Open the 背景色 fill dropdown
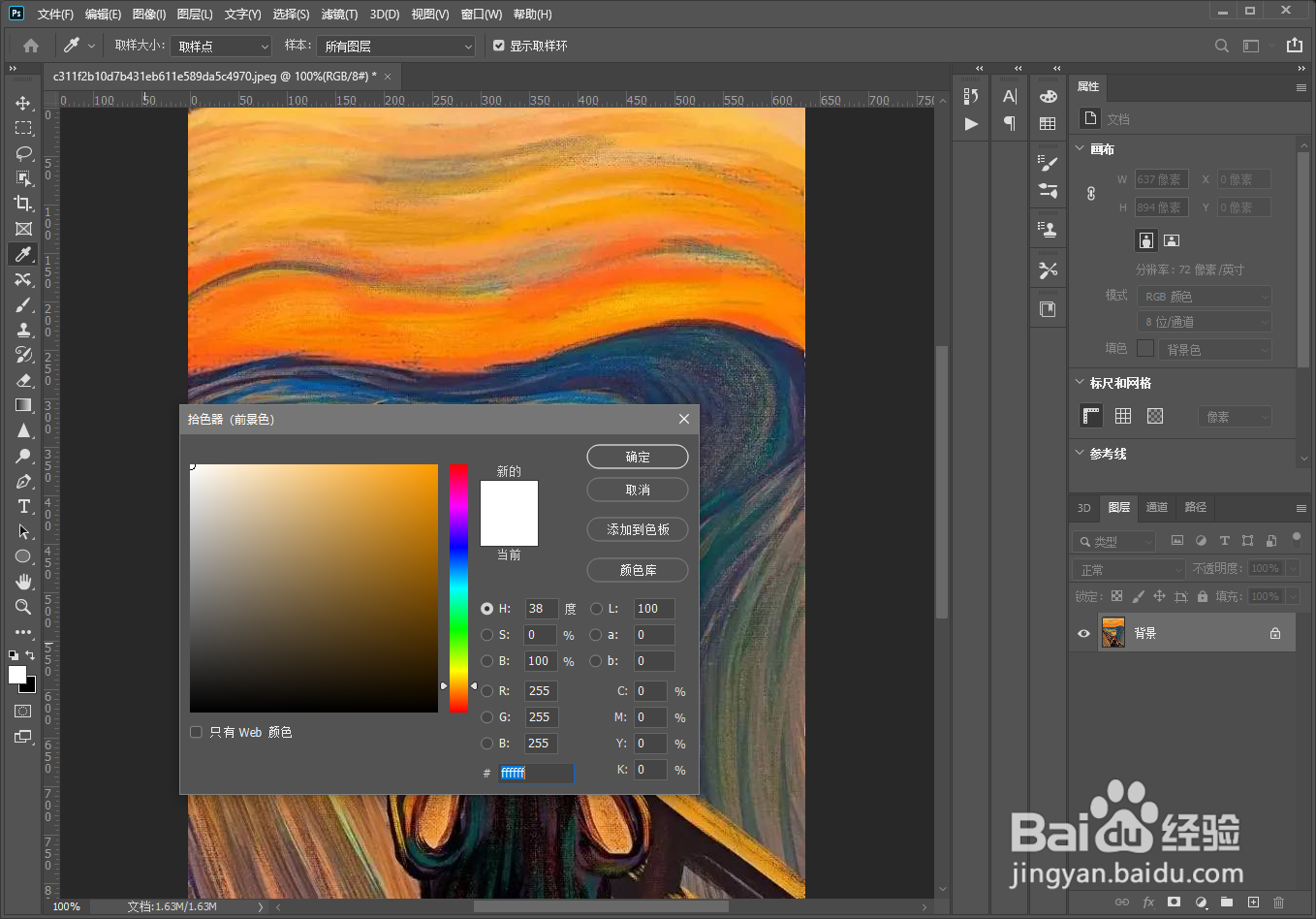The width and height of the screenshot is (1316, 919). tap(1215, 350)
